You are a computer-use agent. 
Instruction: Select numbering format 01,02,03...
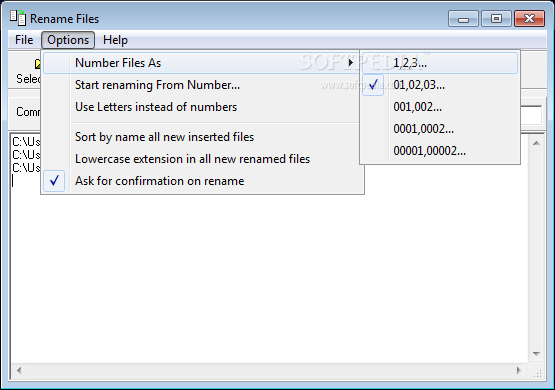tap(440, 85)
